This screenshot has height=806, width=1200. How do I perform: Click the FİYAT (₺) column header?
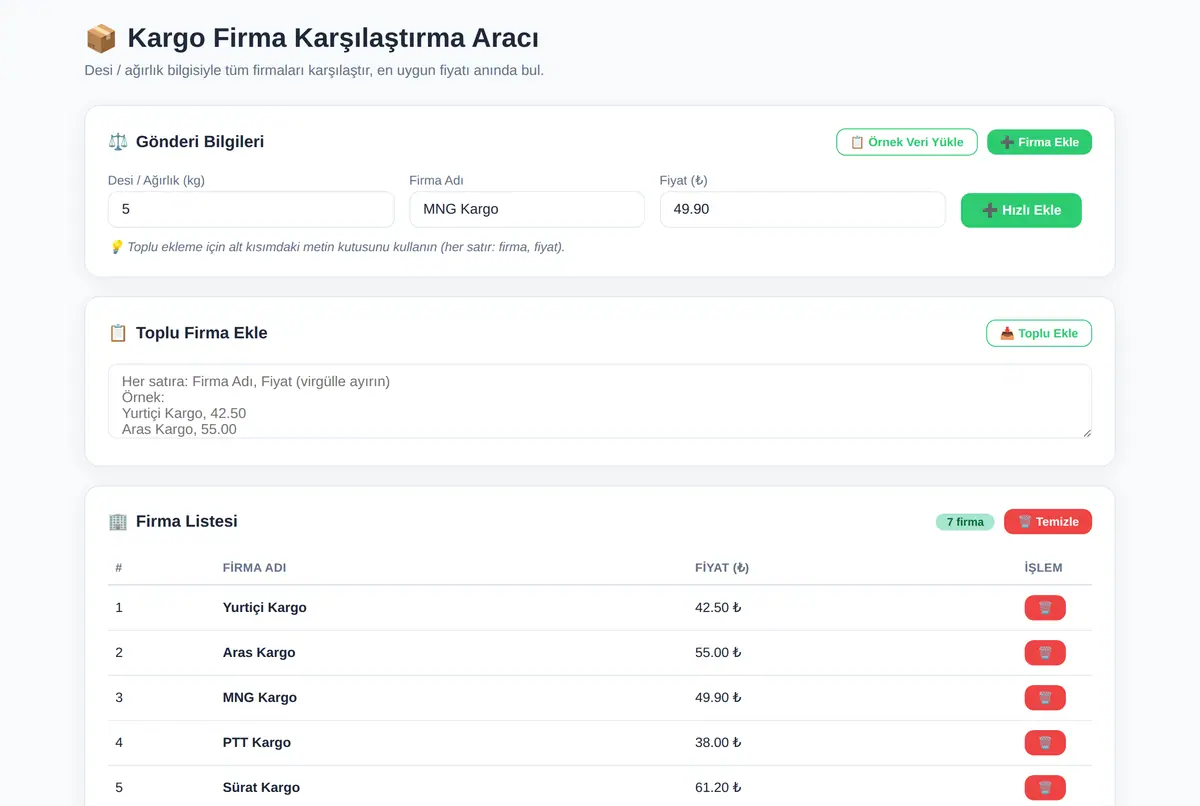(722, 568)
